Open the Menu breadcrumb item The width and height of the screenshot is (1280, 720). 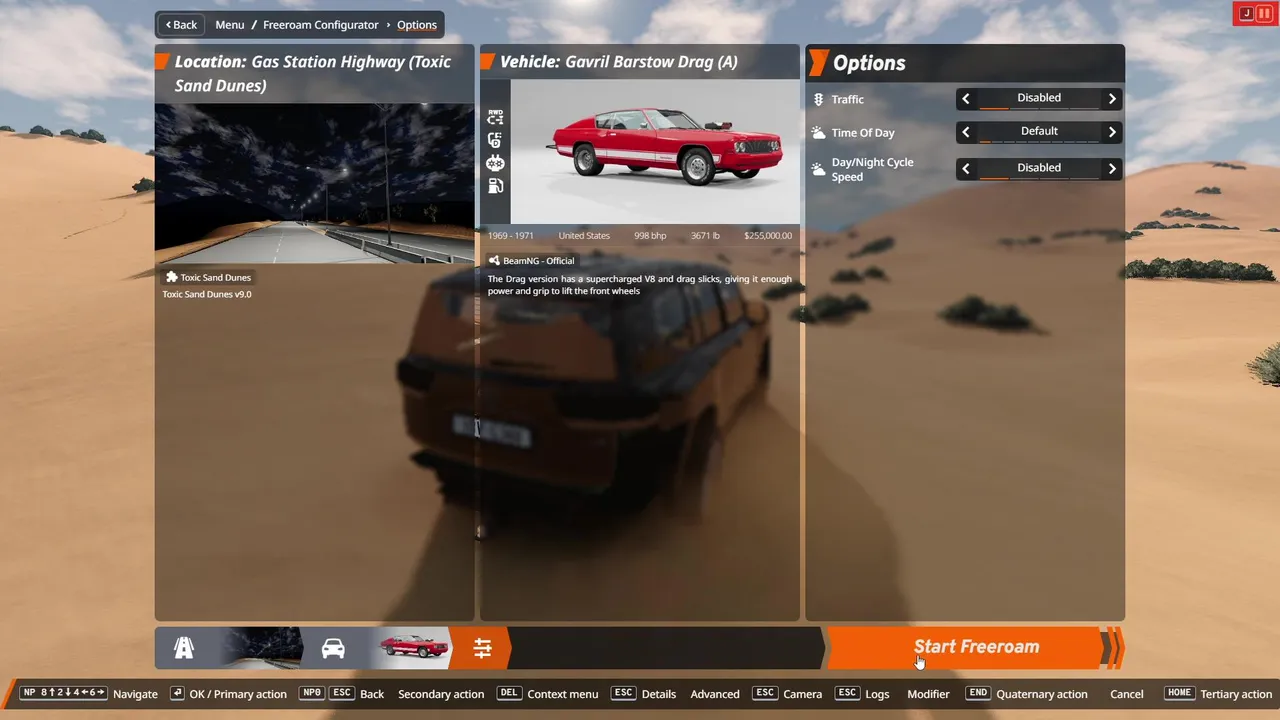(x=230, y=25)
